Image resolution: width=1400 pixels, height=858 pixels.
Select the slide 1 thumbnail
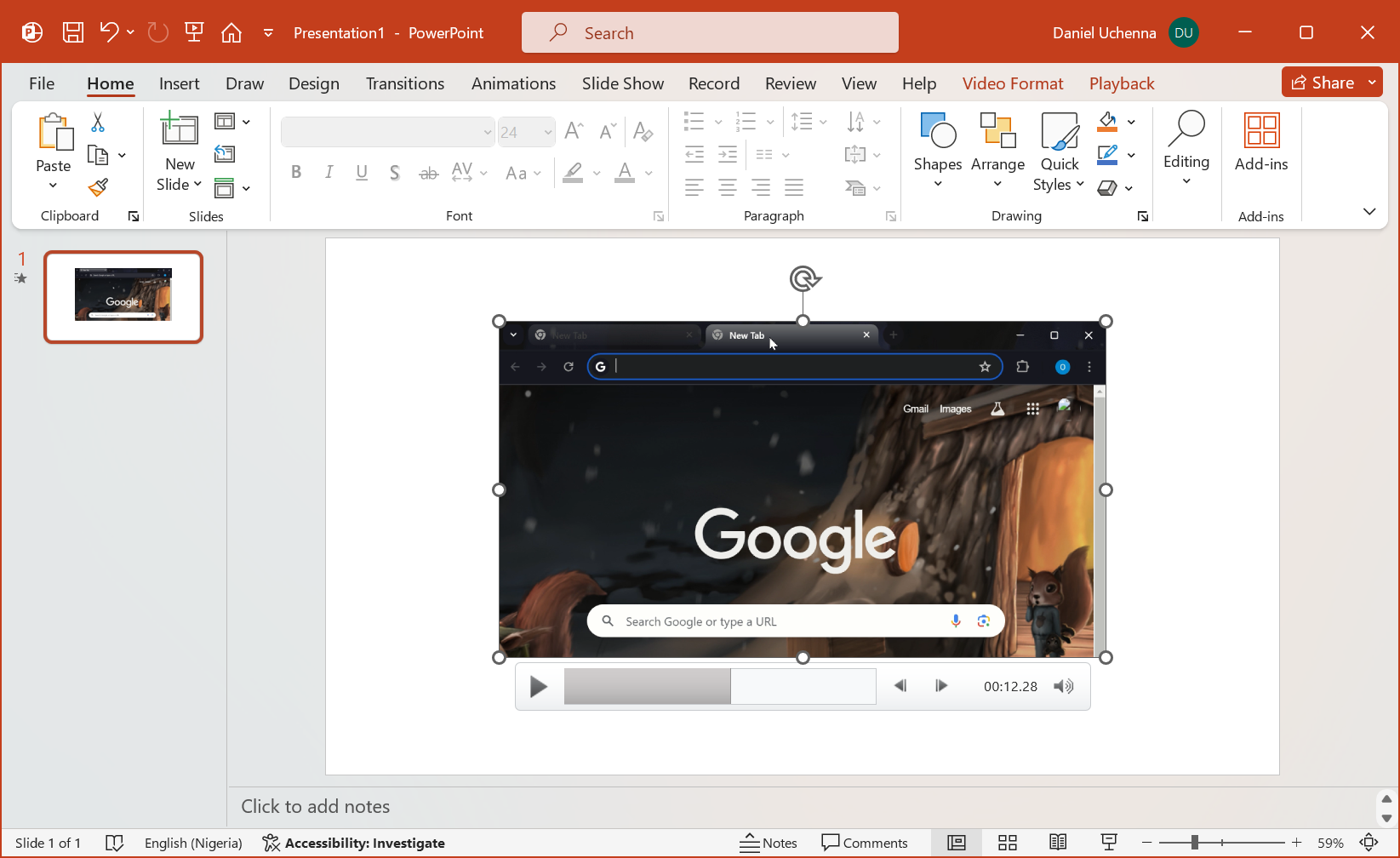pyautogui.click(x=123, y=297)
